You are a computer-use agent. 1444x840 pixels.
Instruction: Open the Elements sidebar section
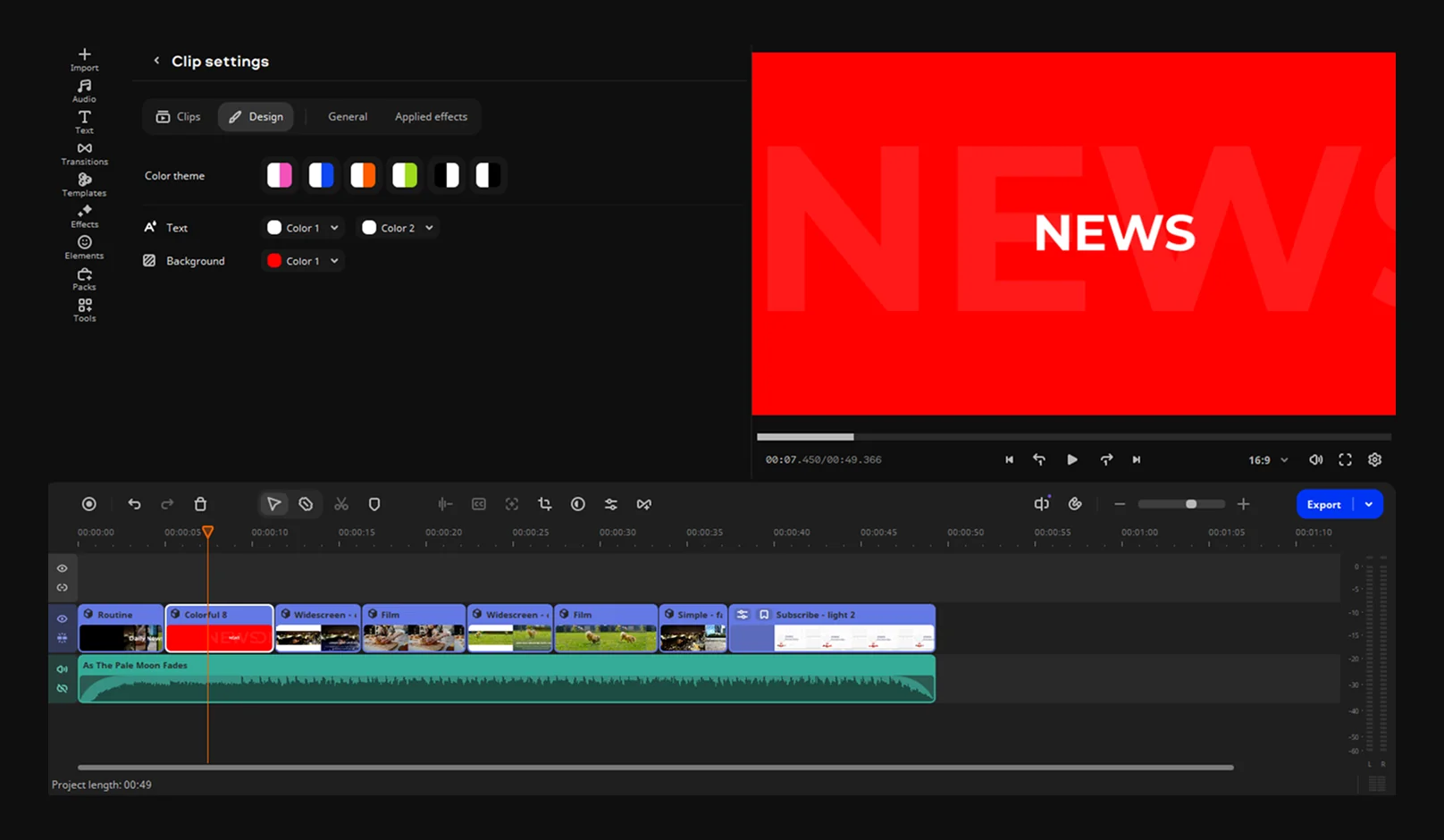(84, 248)
